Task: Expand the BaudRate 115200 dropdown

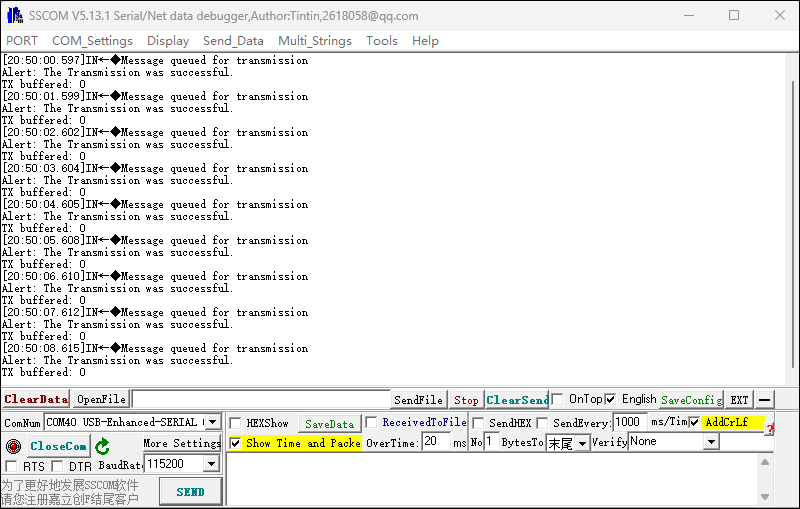Action: (x=211, y=464)
